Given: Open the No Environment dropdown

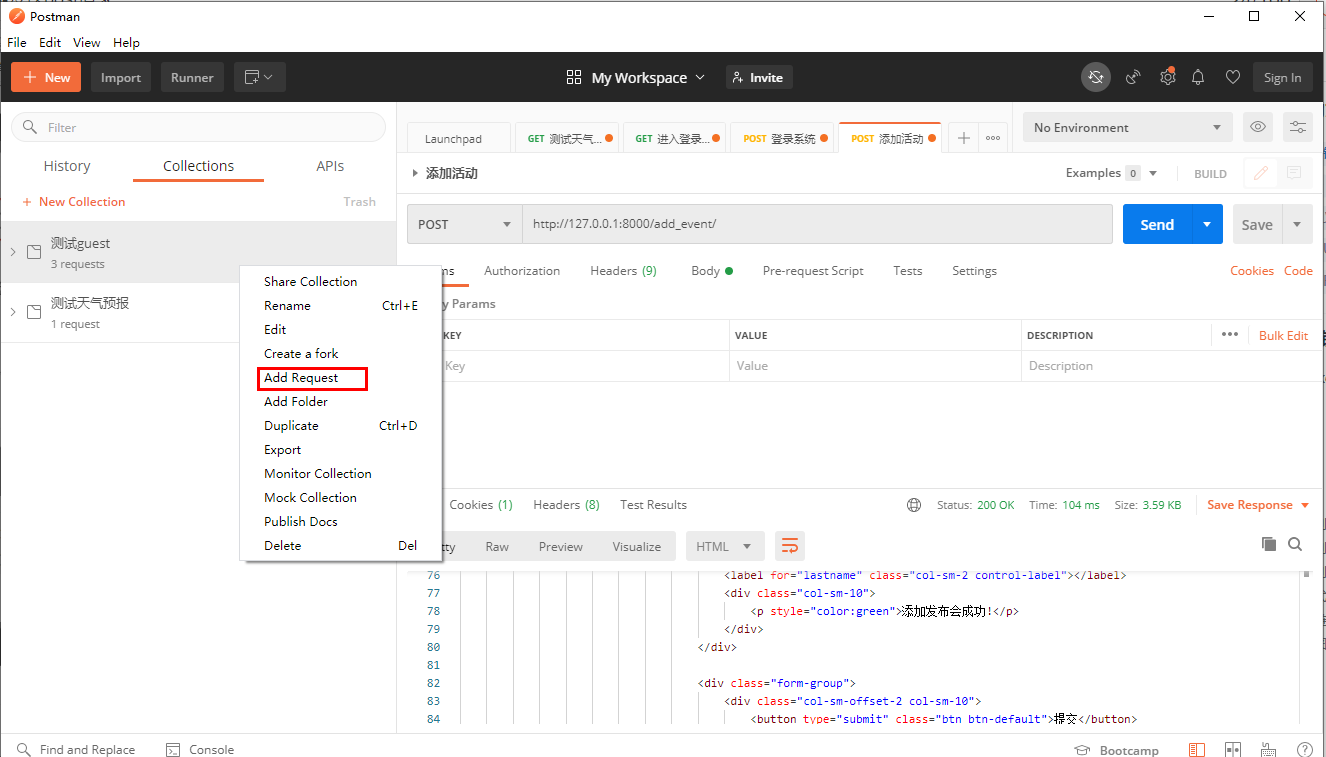Looking at the screenshot, I should (x=1127, y=127).
